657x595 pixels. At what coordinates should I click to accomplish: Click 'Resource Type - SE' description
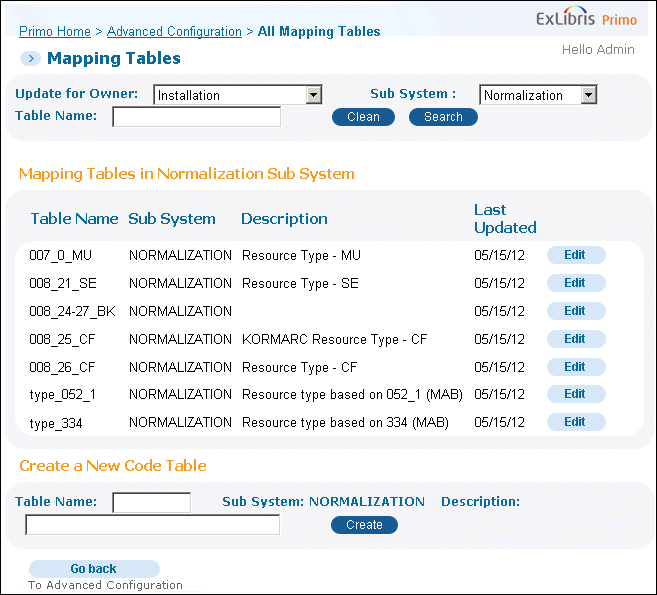click(x=300, y=283)
